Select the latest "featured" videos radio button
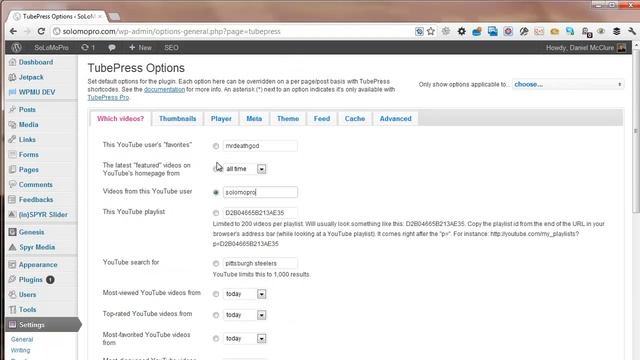 point(216,169)
